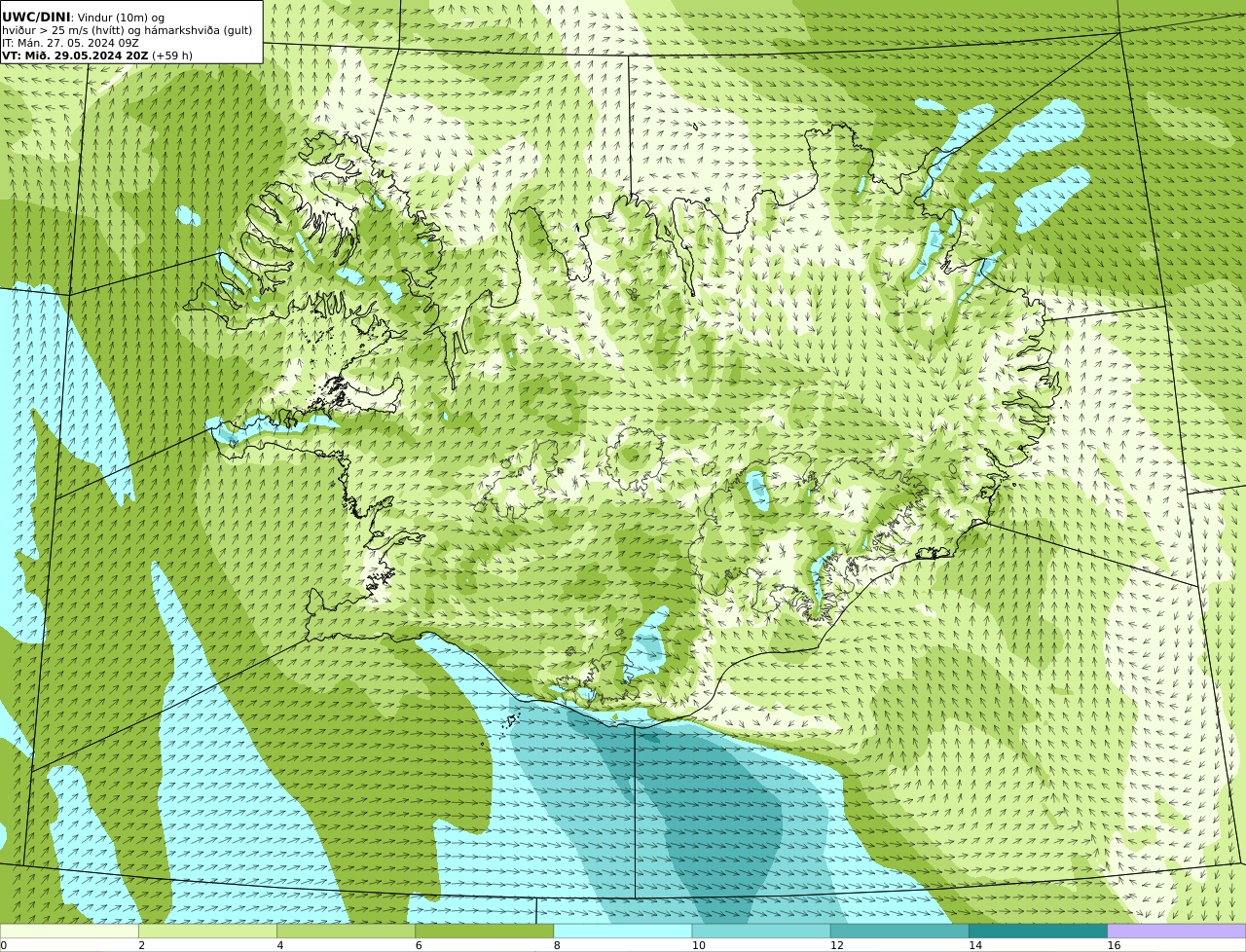This screenshot has width=1246, height=952.
Task: Click the '10' scale tick label
Action: (x=699, y=945)
